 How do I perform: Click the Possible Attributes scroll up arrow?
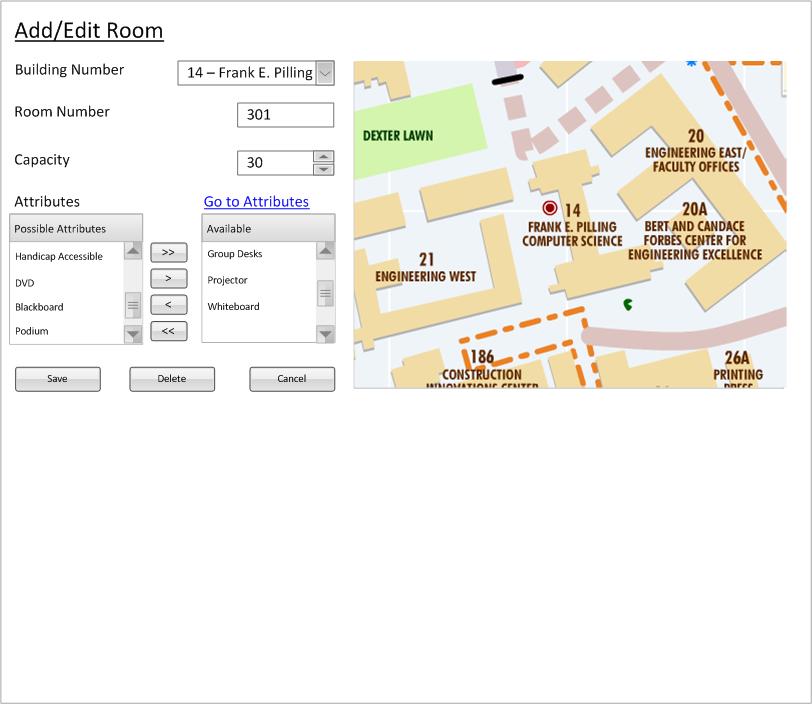(133, 251)
